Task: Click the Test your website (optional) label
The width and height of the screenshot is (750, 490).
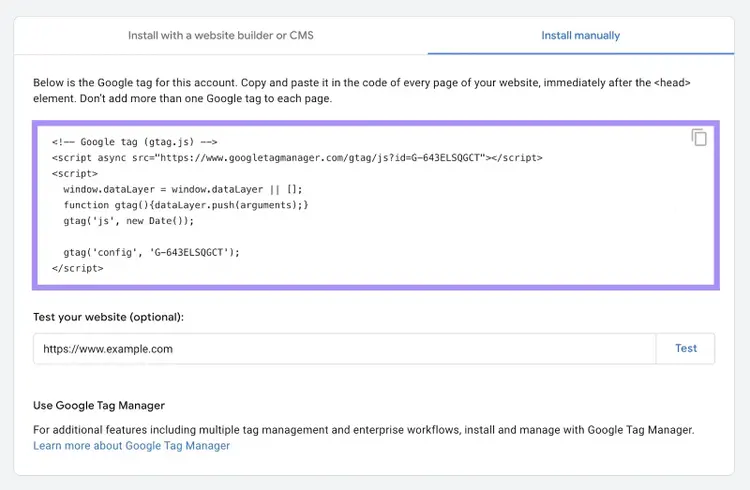Action: click(109, 317)
